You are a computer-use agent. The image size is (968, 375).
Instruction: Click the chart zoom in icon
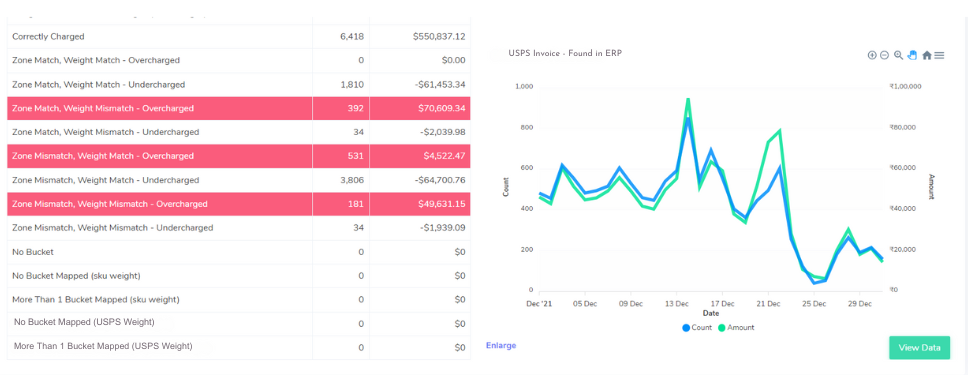[872, 55]
